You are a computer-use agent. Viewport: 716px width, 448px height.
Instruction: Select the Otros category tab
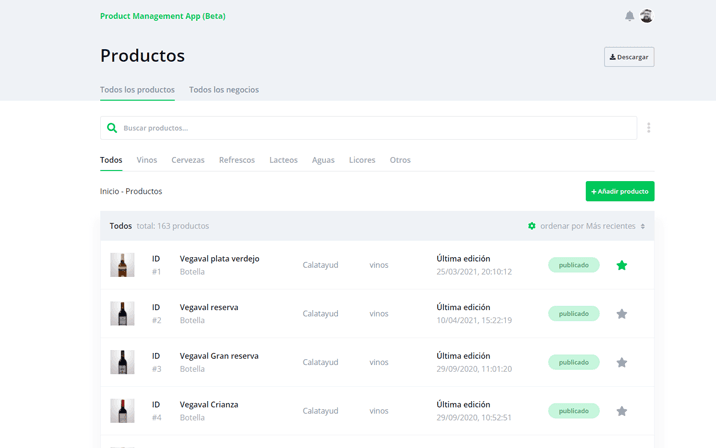[x=400, y=160]
